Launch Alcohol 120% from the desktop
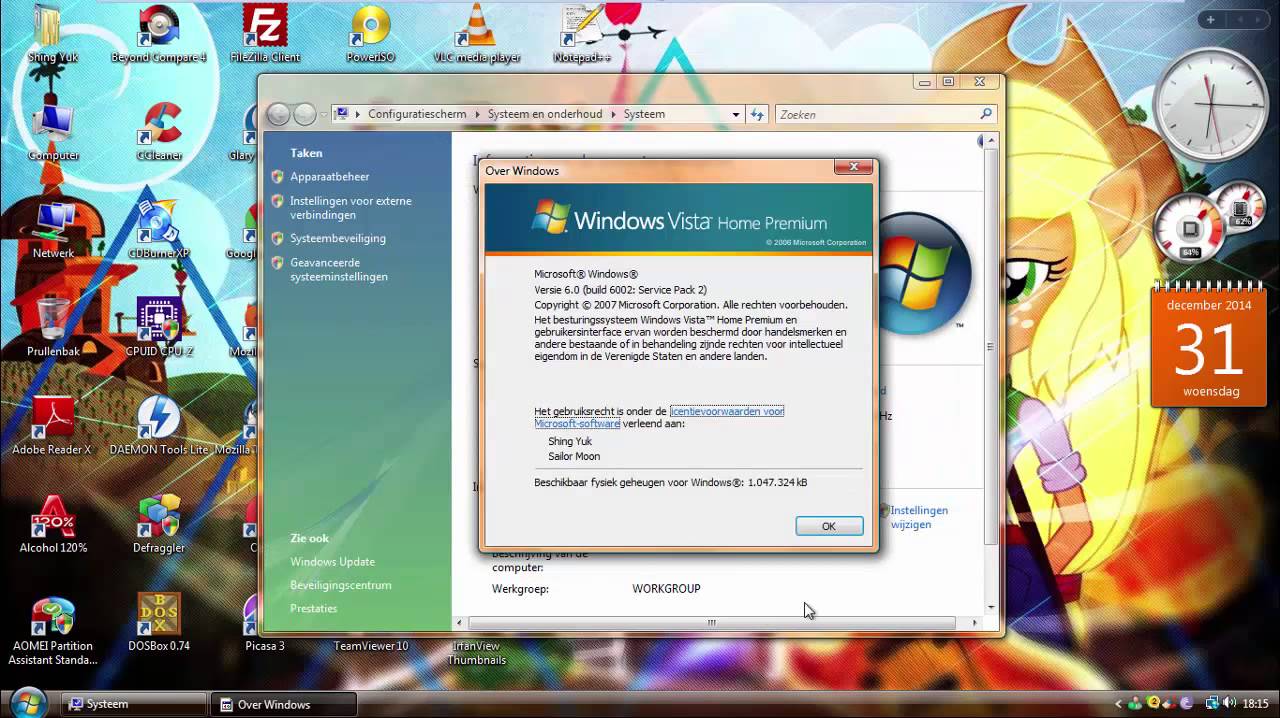 click(53, 523)
